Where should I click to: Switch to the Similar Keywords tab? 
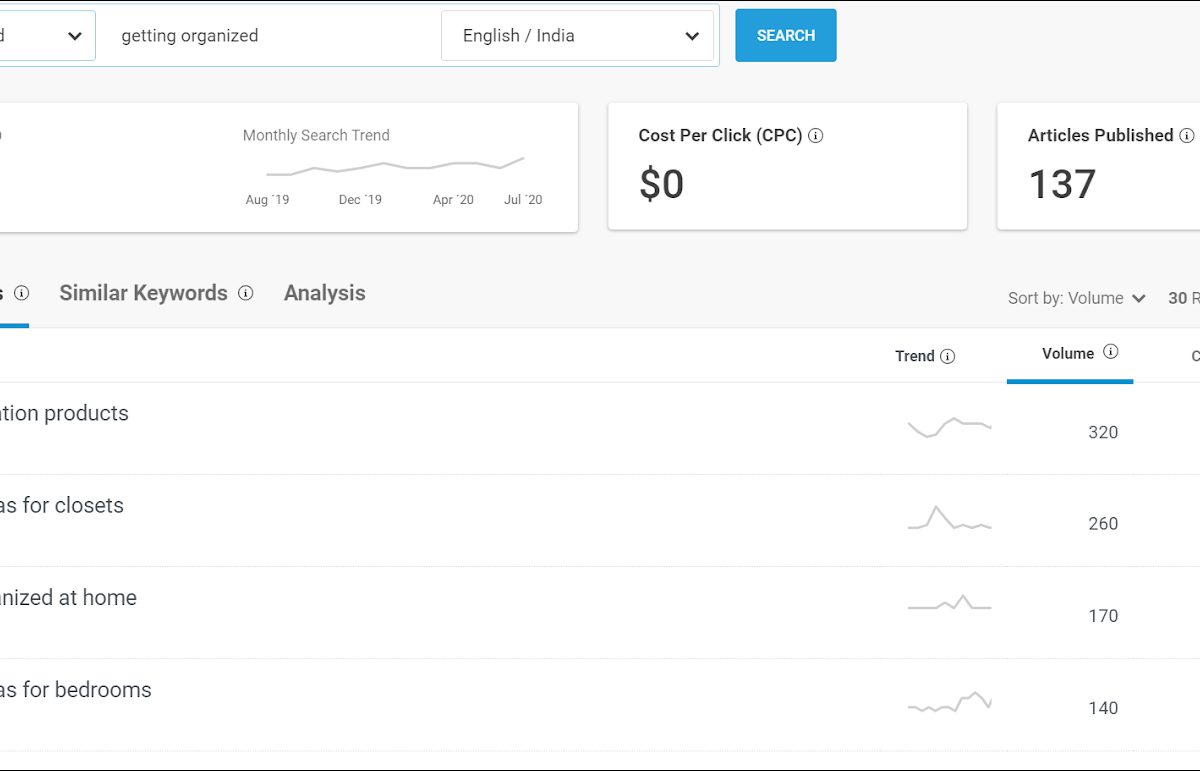pos(143,293)
